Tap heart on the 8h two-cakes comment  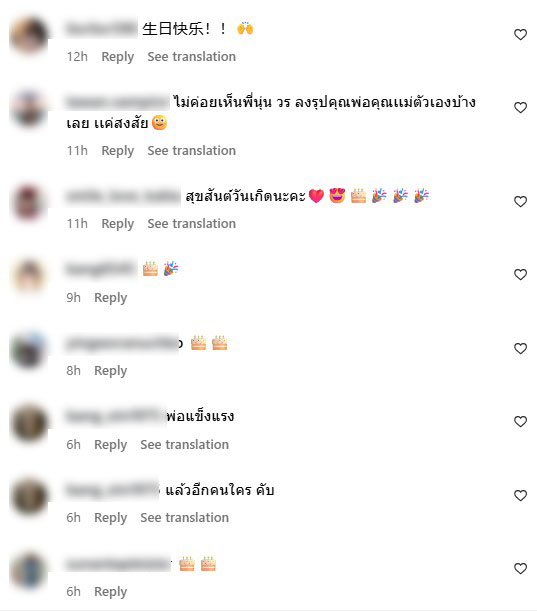click(520, 348)
